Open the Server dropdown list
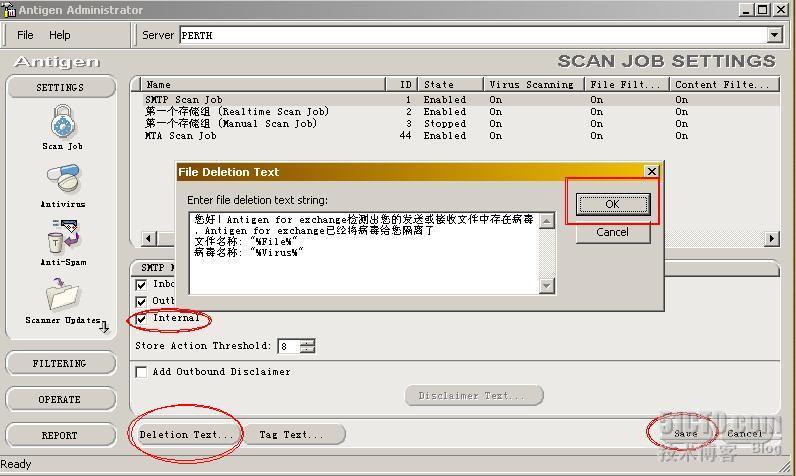Image resolution: width=796 pixels, height=476 pixels. pyautogui.click(x=774, y=35)
